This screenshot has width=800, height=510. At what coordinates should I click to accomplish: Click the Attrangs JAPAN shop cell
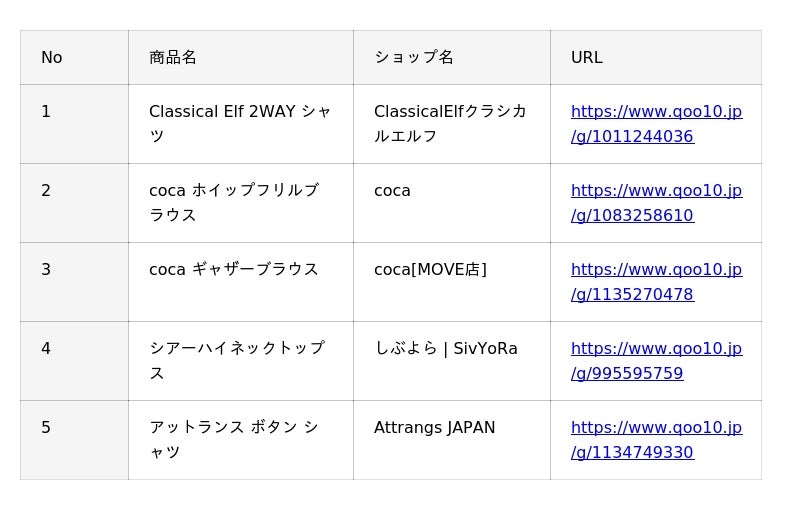(x=435, y=428)
